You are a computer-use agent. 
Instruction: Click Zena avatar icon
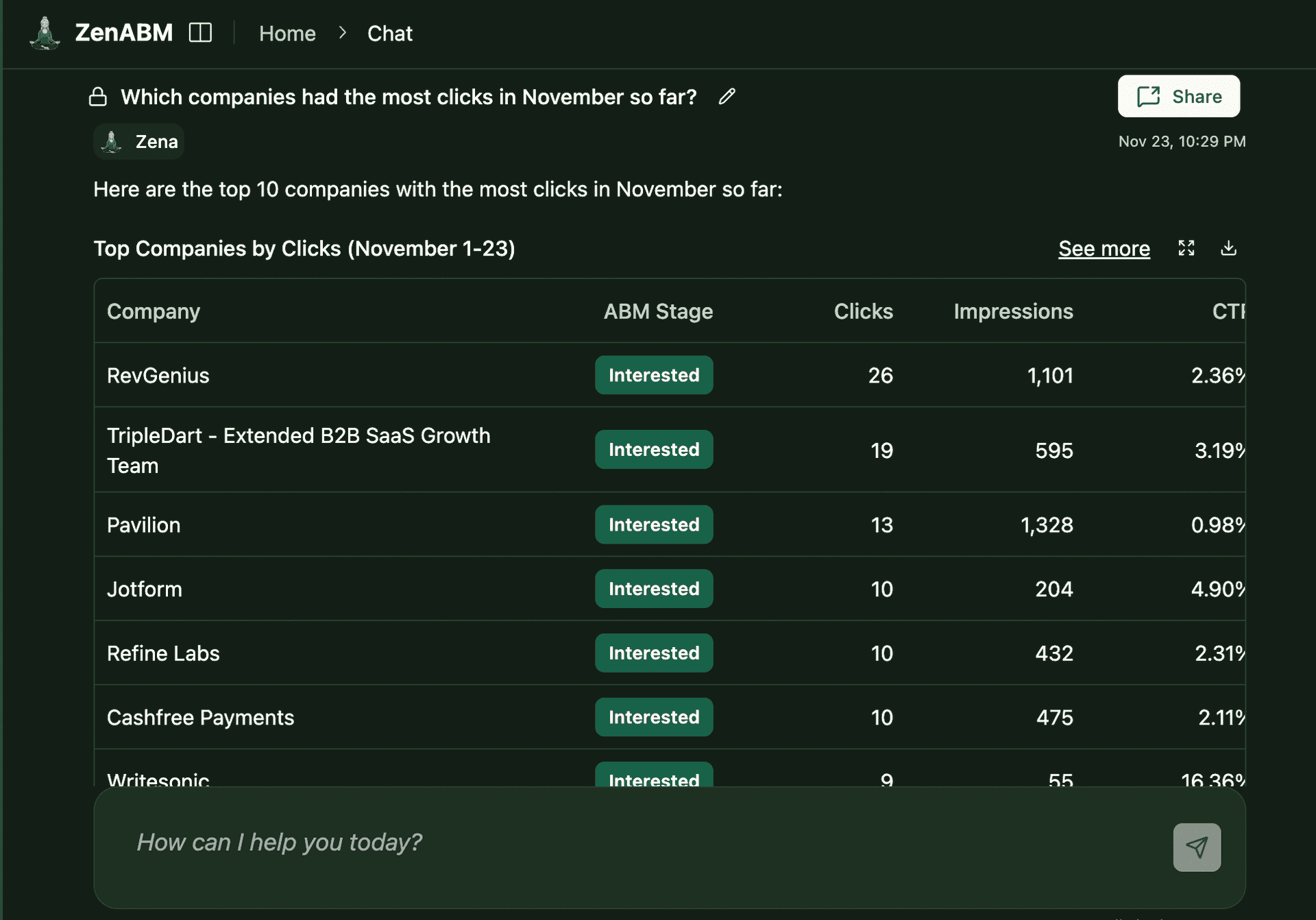point(112,142)
